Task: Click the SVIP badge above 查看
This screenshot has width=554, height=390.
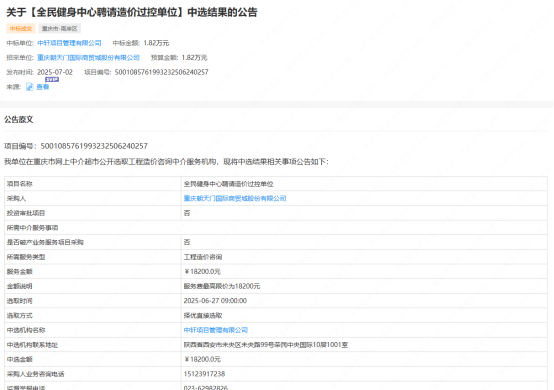Action: point(52,79)
